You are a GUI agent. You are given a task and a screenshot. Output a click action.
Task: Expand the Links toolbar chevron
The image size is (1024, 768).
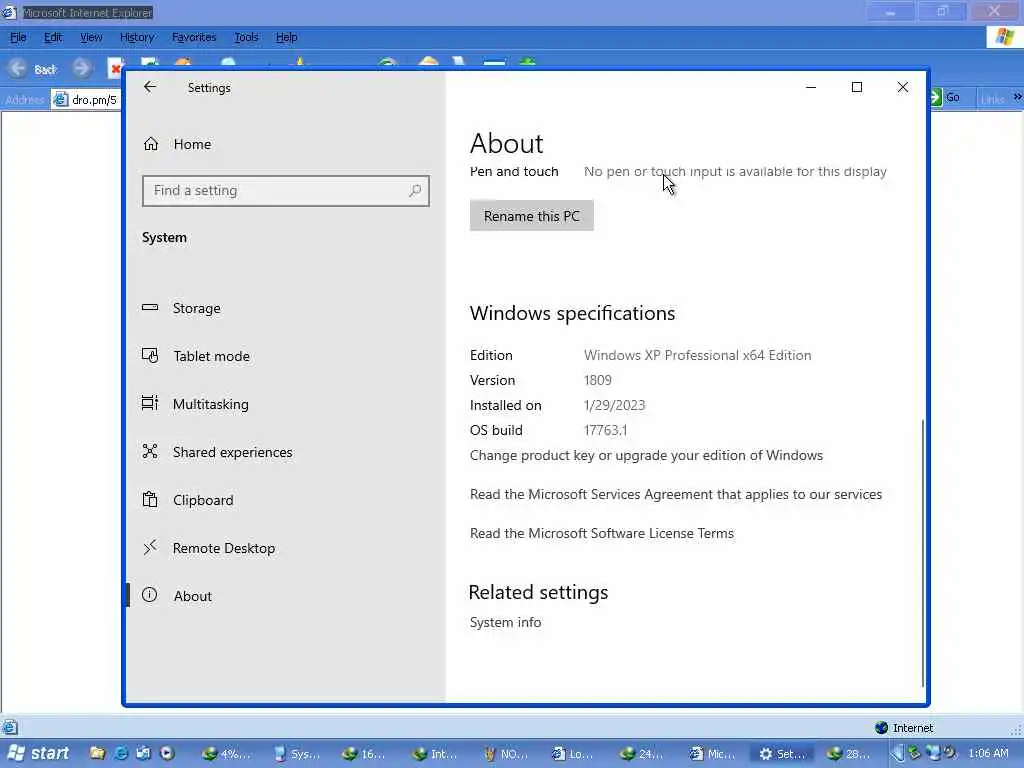click(x=1017, y=97)
